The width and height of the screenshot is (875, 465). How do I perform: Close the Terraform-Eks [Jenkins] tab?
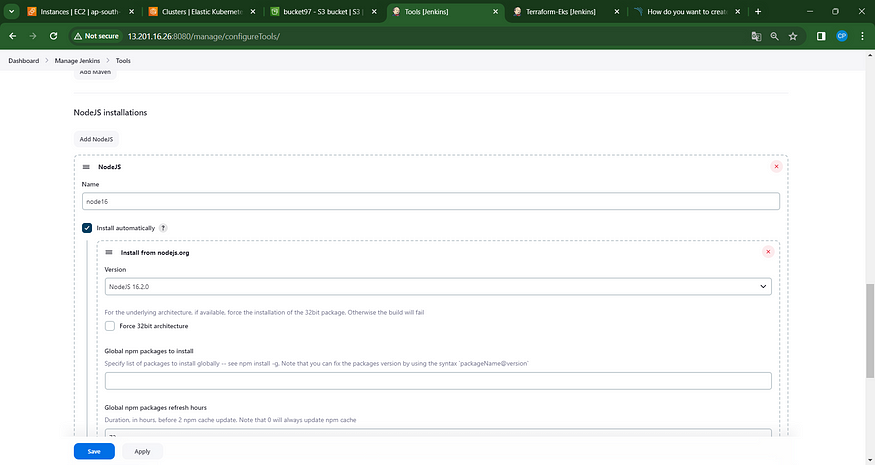[x=617, y=11]
